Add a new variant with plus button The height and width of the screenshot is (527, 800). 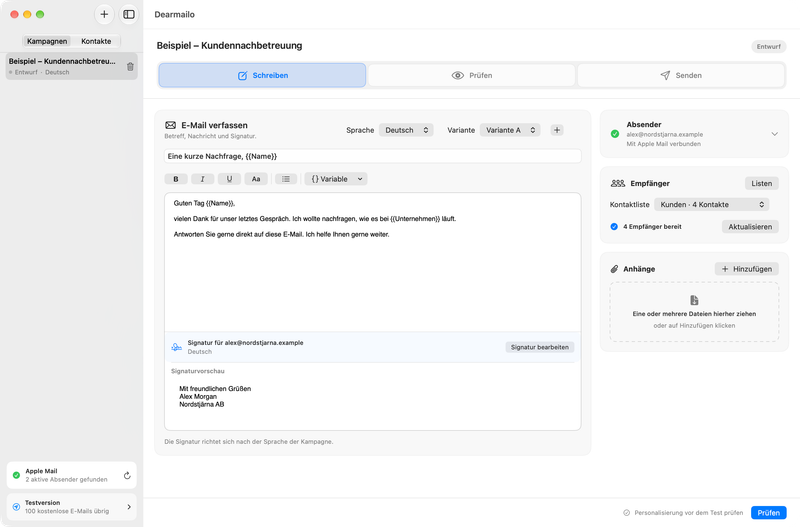pyautogui.click(x=557, y=130)
